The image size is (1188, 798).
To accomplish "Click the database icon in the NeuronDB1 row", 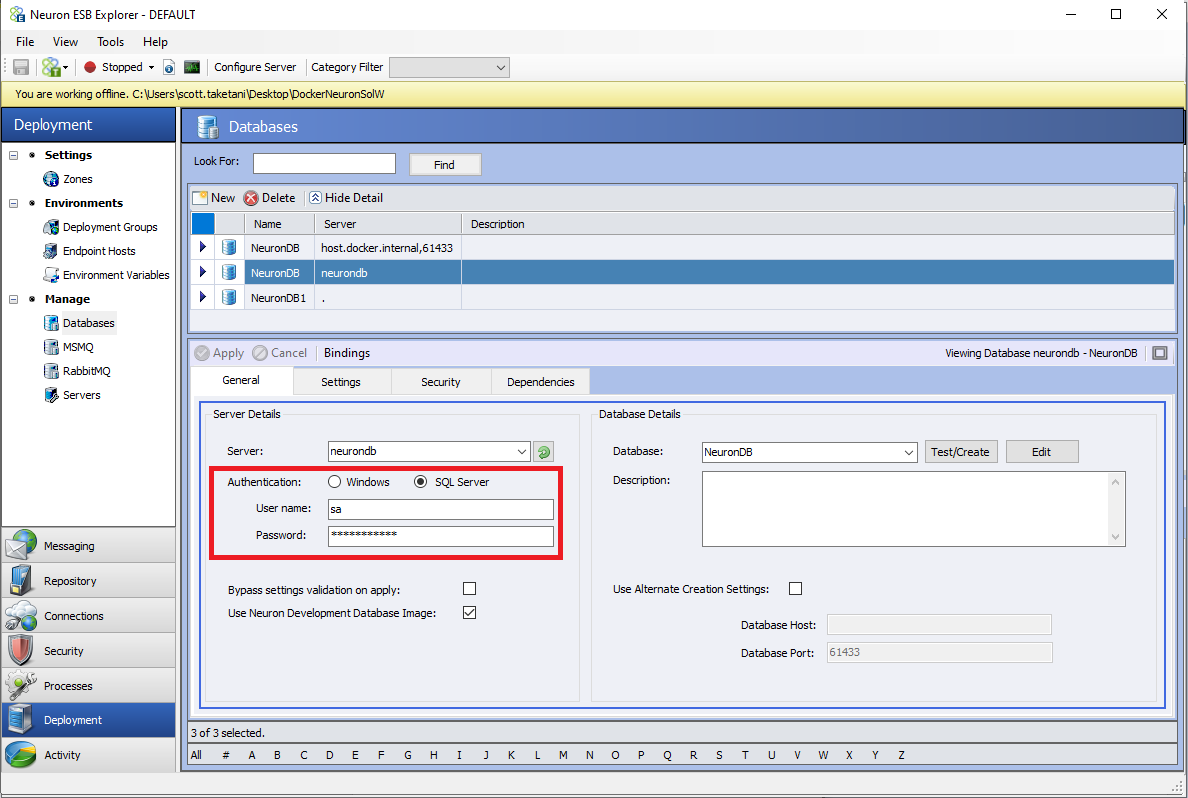I will tap(229, 297).
